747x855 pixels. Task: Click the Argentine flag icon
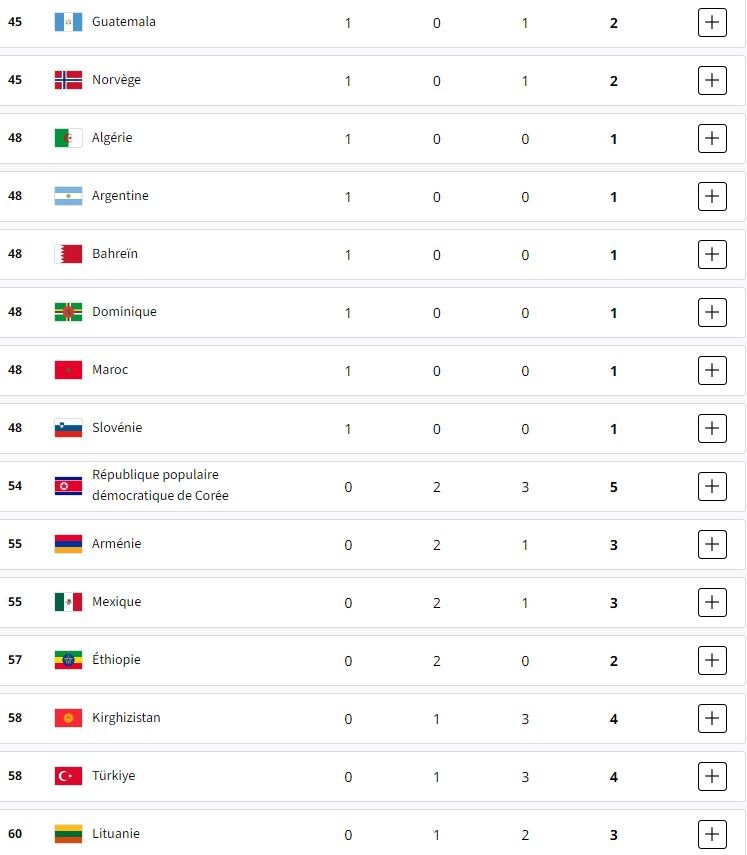click(x=68, y=196)
